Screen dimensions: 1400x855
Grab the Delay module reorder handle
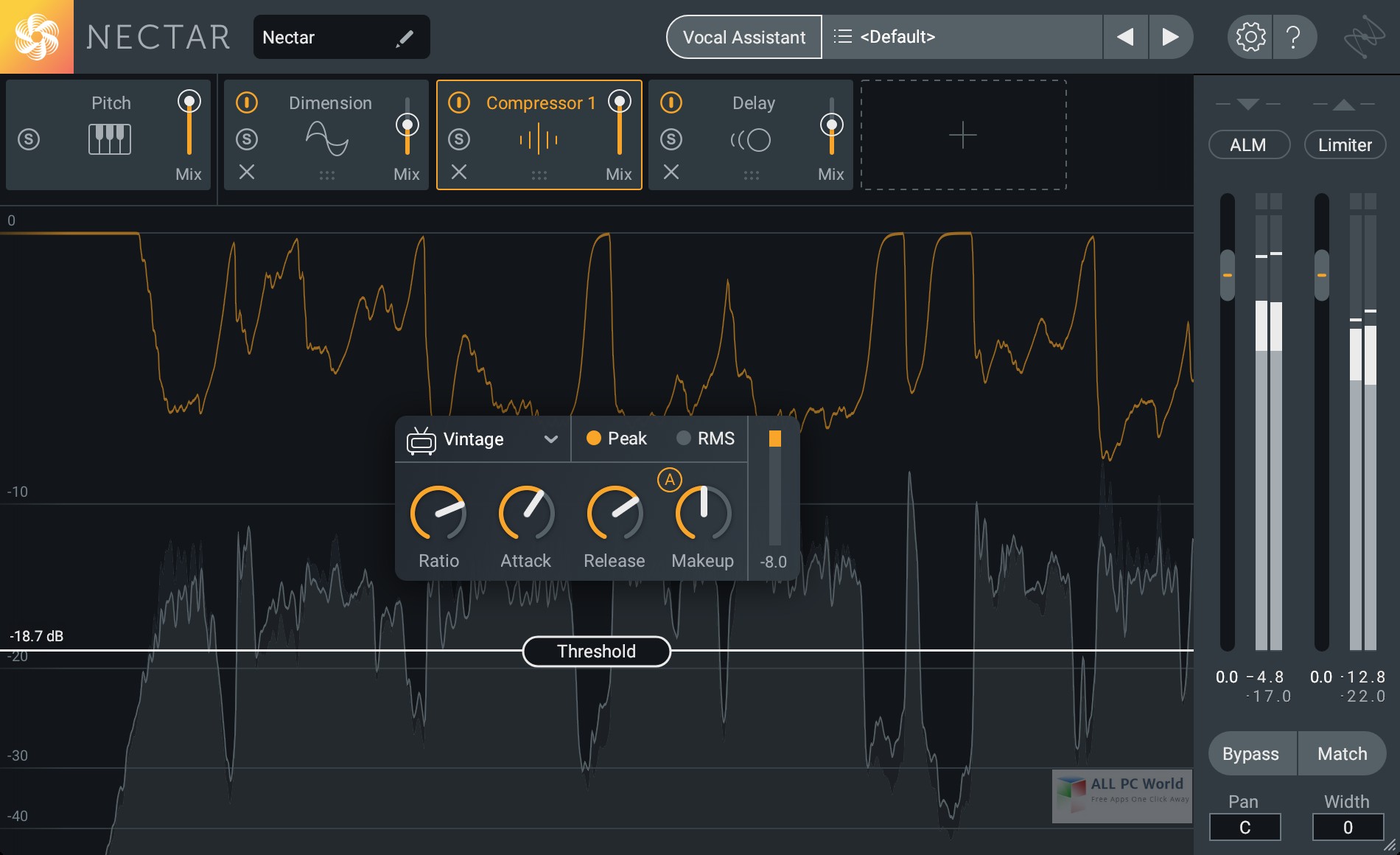752,175
